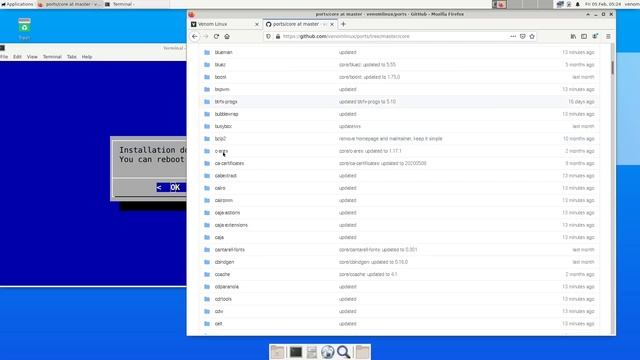Open first folder icon in dock
The image size is (640, 360).
(278, 352)
